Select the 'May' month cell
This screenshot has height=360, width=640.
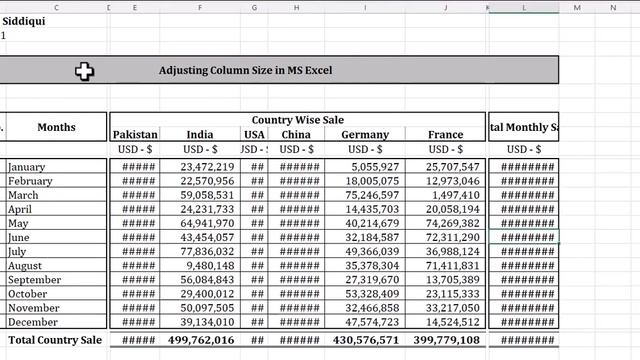56,223
